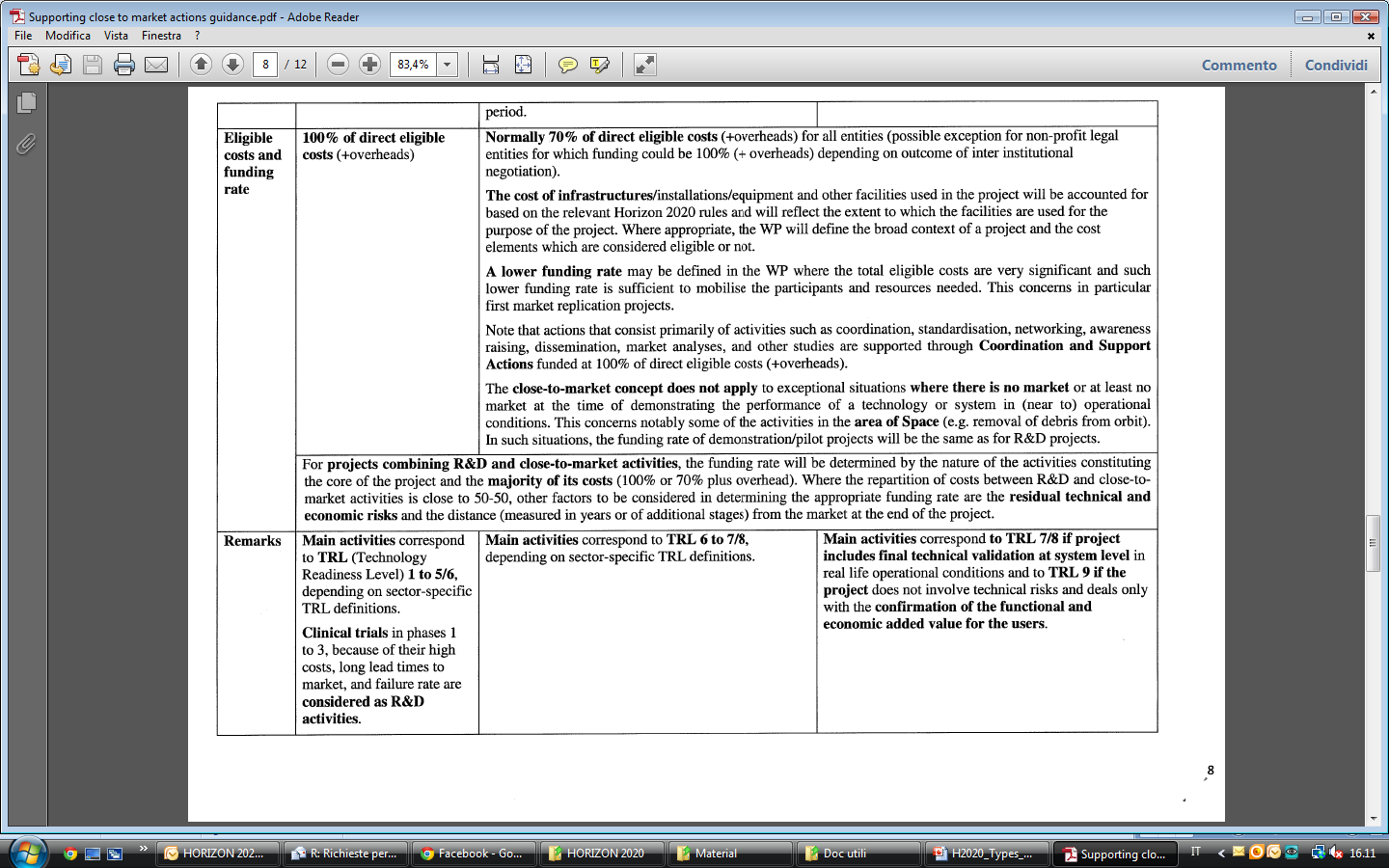This screenshot has height=868, width=1389.
Task: Open the ? help menu
Action: (x=198, y=36)
